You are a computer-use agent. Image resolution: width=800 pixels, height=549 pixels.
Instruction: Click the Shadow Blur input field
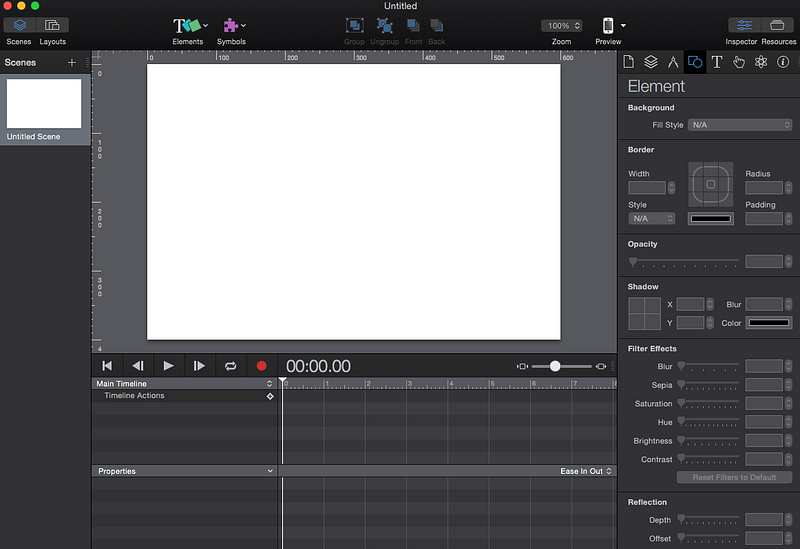click(x=764, y=305)
